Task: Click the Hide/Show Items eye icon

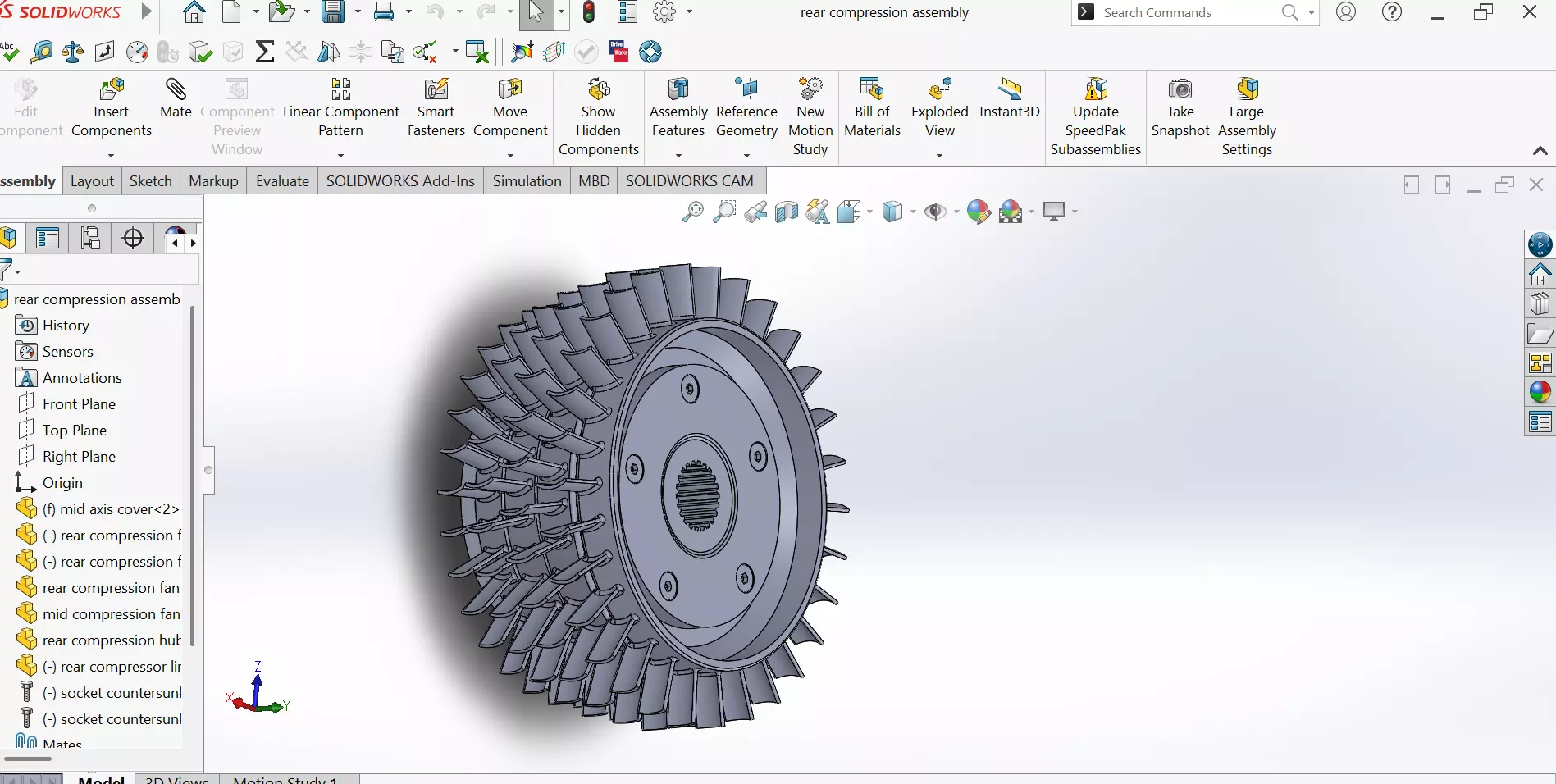Action: [x=935, y=212]
